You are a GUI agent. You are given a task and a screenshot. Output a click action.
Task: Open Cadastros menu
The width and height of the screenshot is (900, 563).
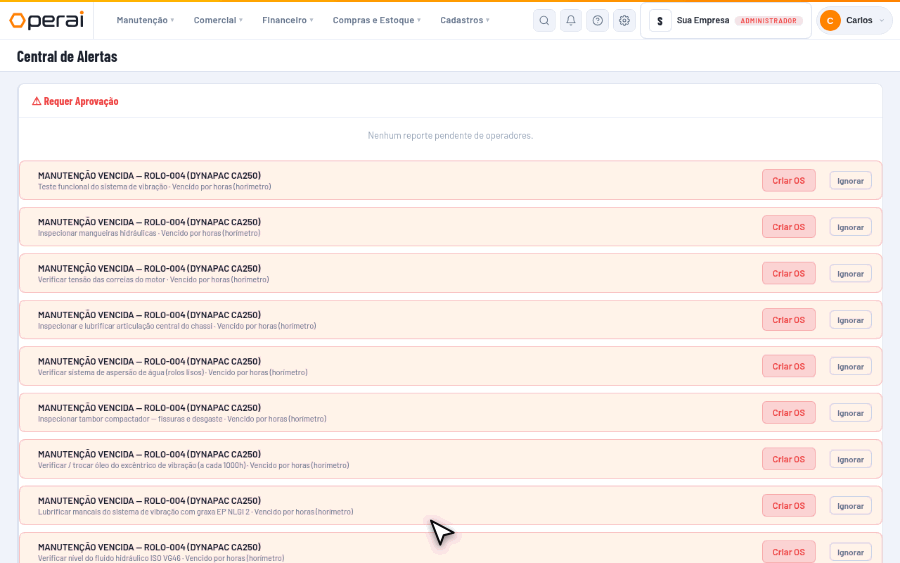point(465,20)
